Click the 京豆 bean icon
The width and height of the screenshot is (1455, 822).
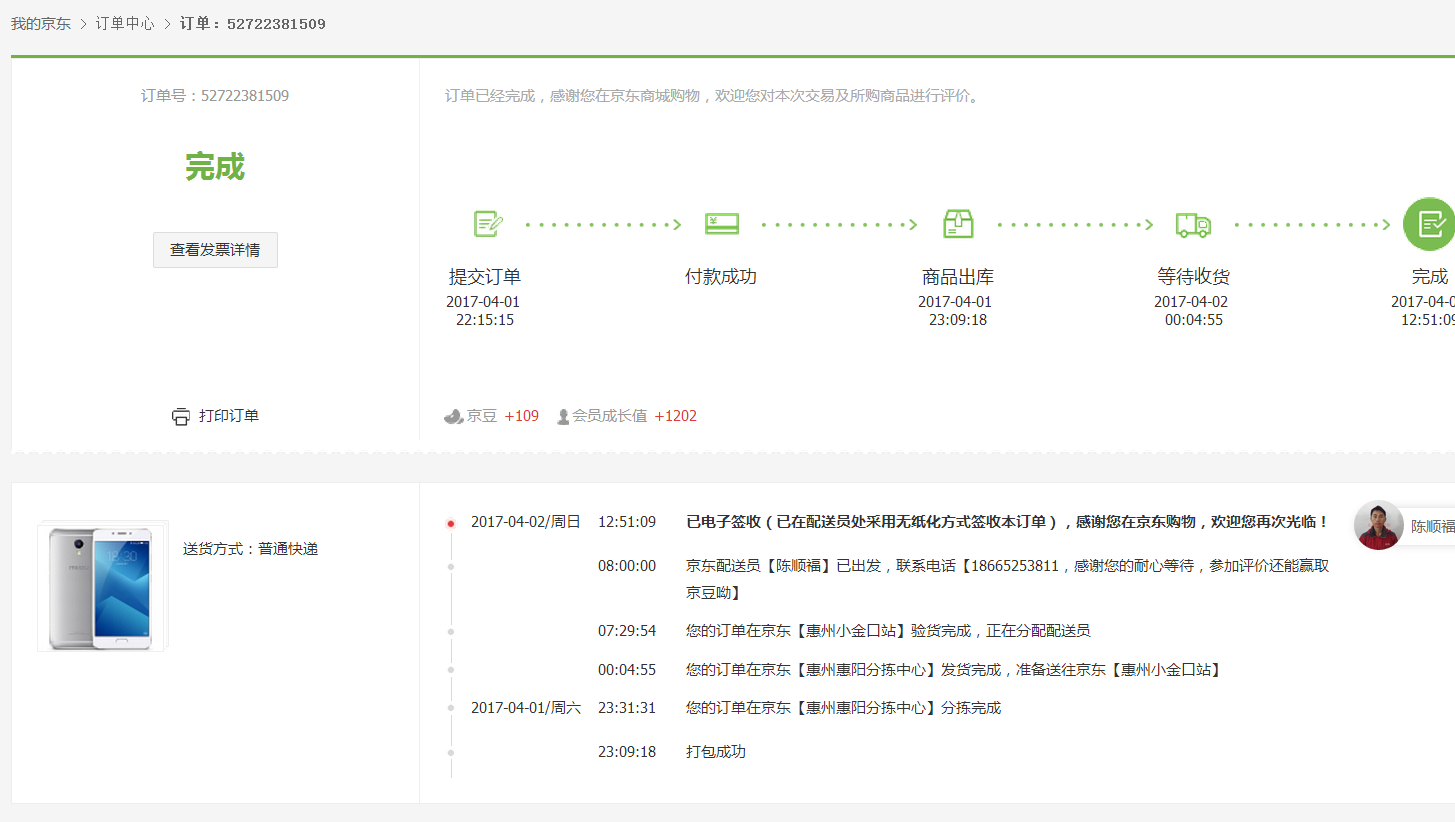tap(453, 416)
